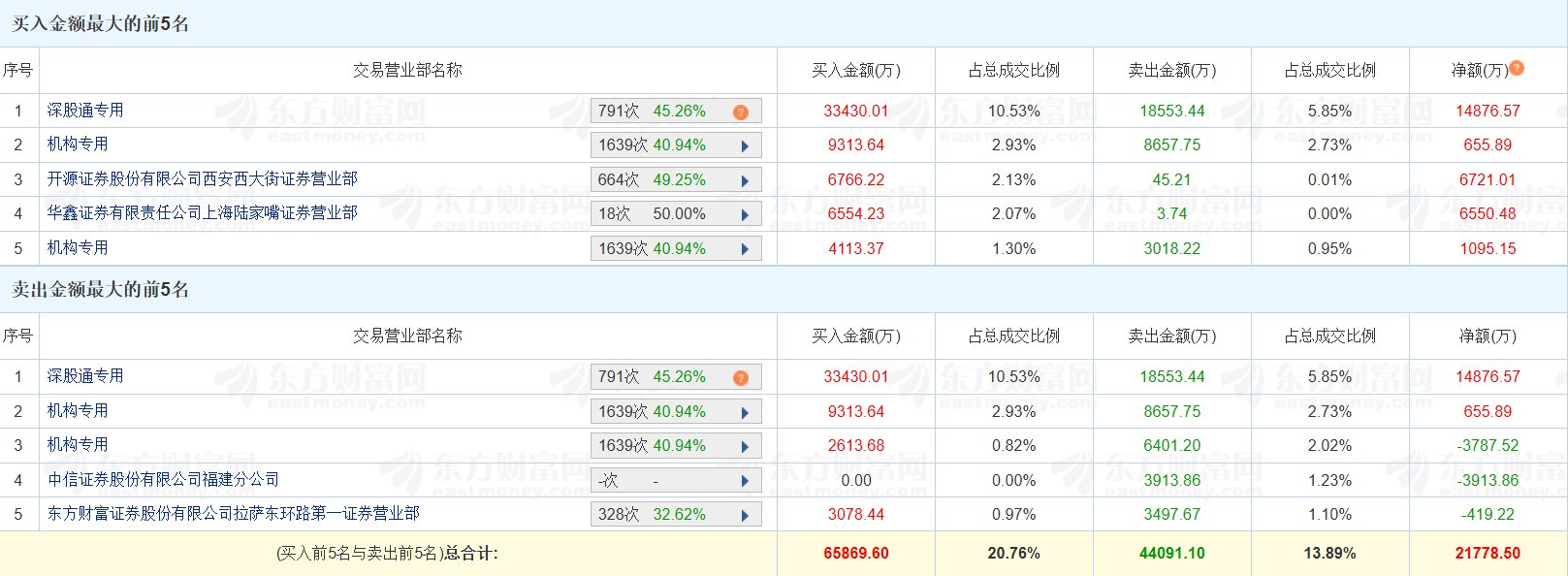Click 买入金额最大的前5名 section heading
The width and height of the screenshot is (1568, 576).
(x=100, y=24)
